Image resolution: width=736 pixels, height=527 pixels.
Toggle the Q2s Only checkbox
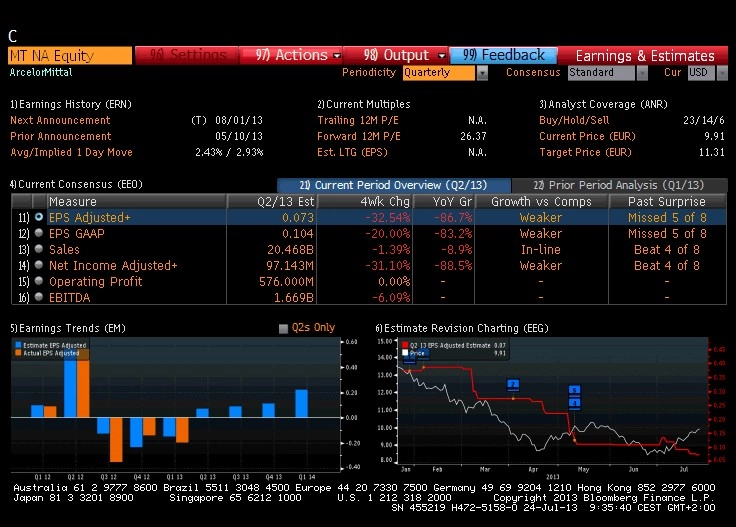click(x=283, y=328)
